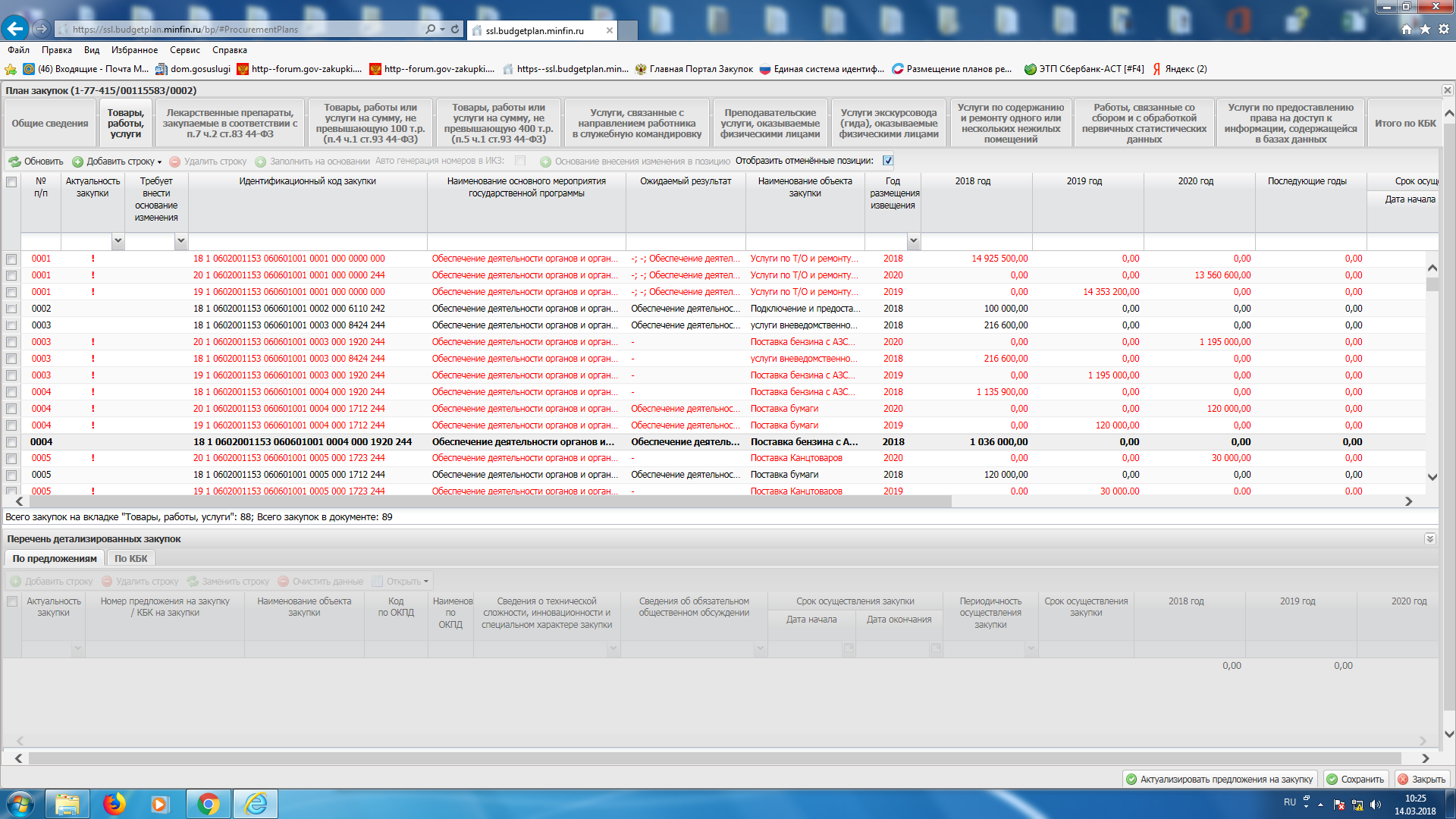The image size is (1456, 819).
Task: Toggle the Отобразить отменённые позиции checkbox
Action: coord(888,161)
